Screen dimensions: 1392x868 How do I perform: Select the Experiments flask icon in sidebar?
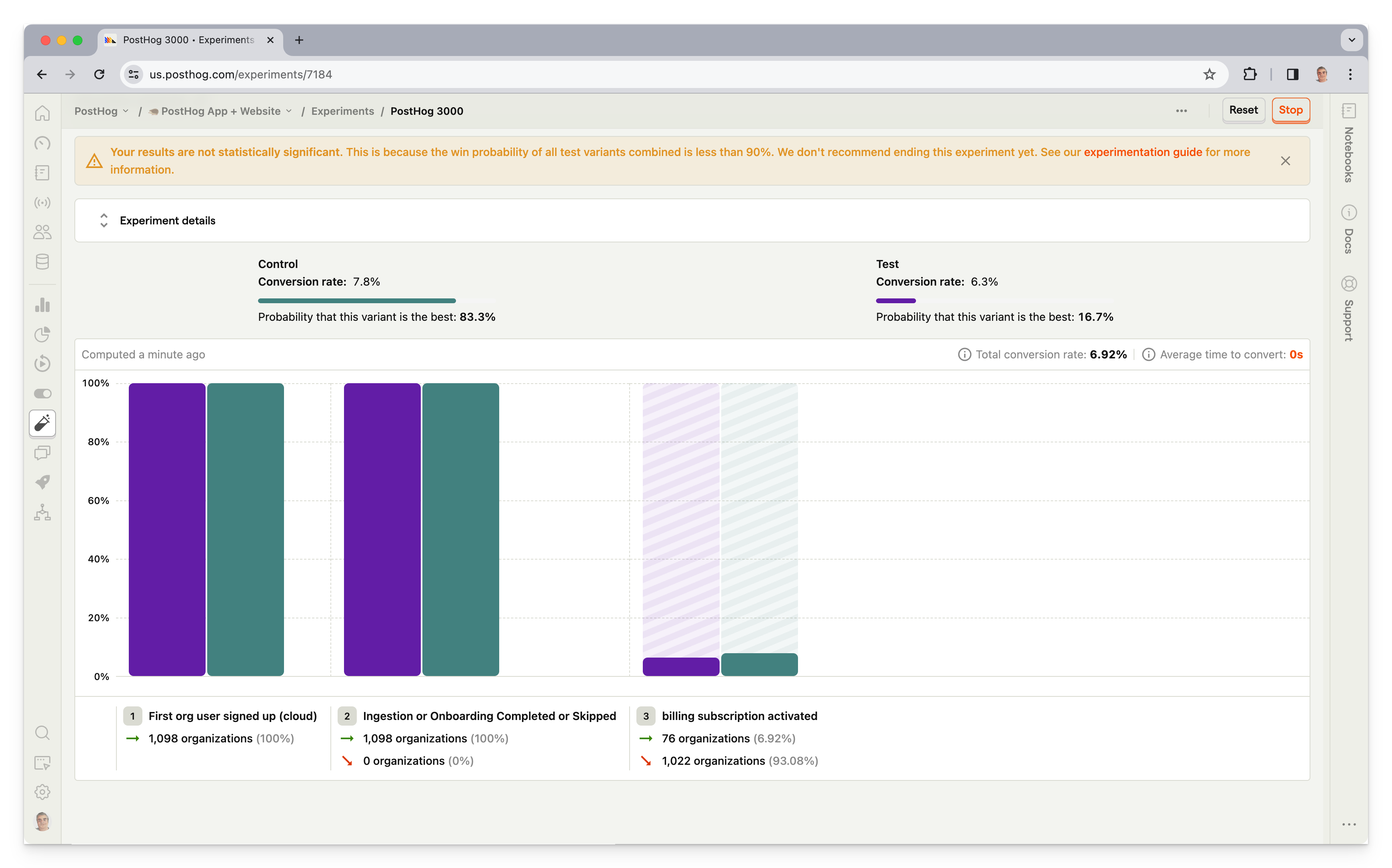[x=42, y=424]
